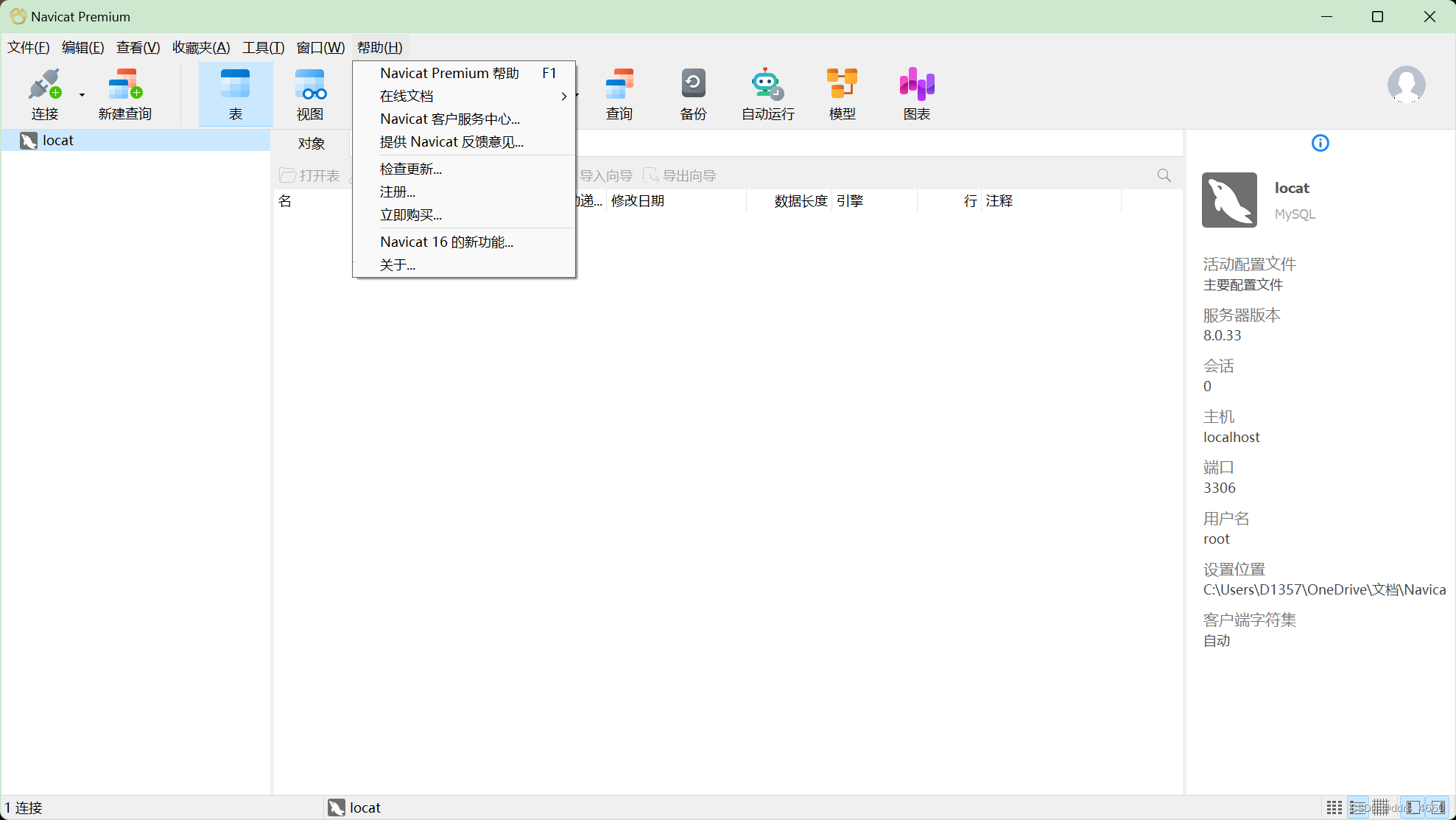Viewport: 1456px width, 820px height.
Task: Open the 自动运行 (Automation) robot icon
Action: [767, 94]
